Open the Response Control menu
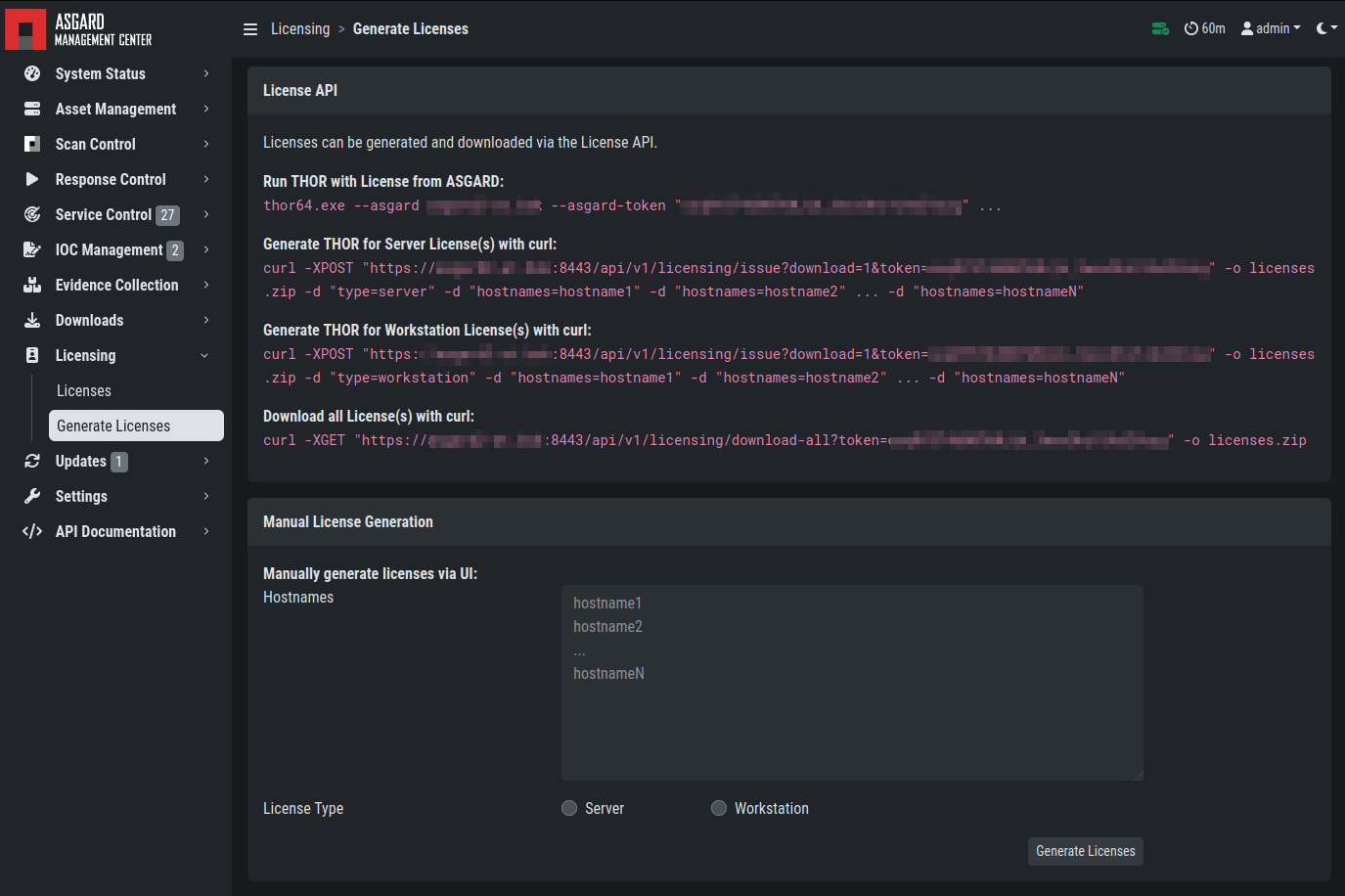 pos(116,179)
